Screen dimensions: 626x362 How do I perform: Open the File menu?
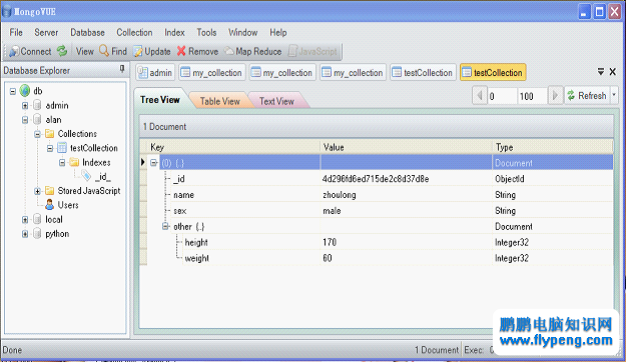(x=16, y=32)
